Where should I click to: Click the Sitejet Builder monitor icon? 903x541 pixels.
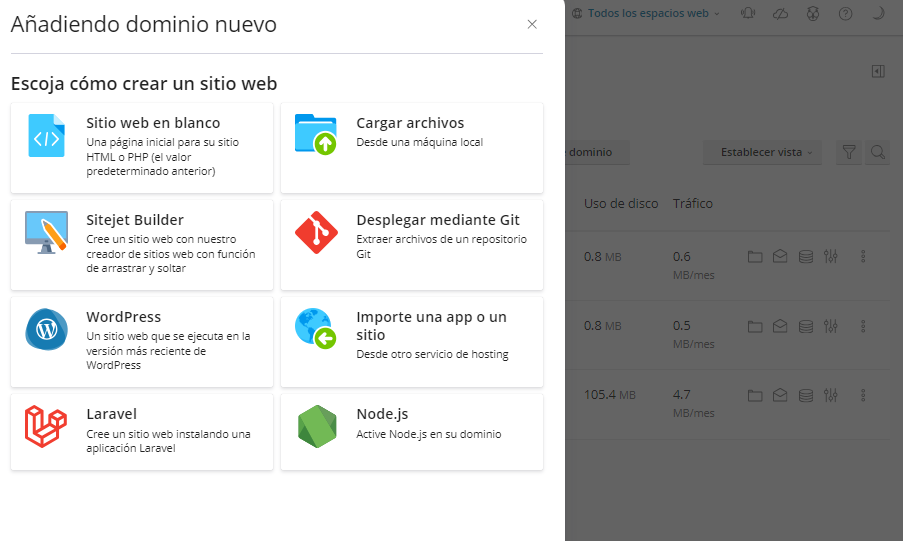pyautogui.click(x=47, y=232)
